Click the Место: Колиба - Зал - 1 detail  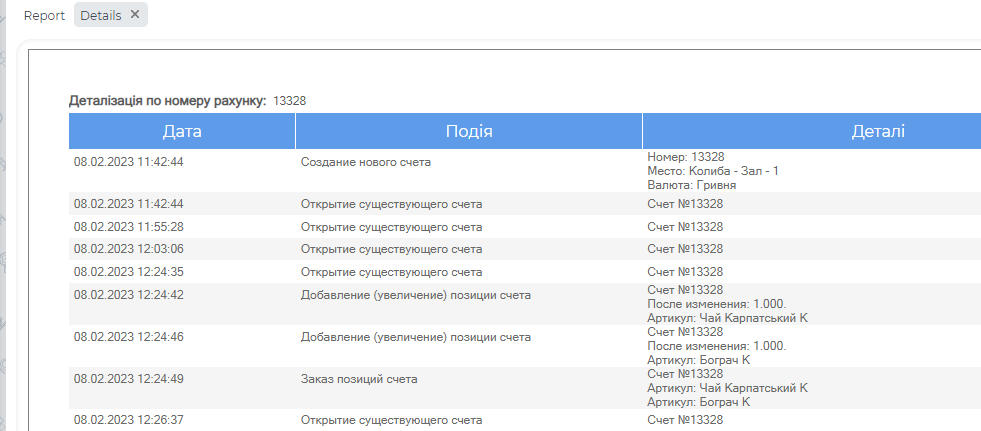(x=712, y=171)
